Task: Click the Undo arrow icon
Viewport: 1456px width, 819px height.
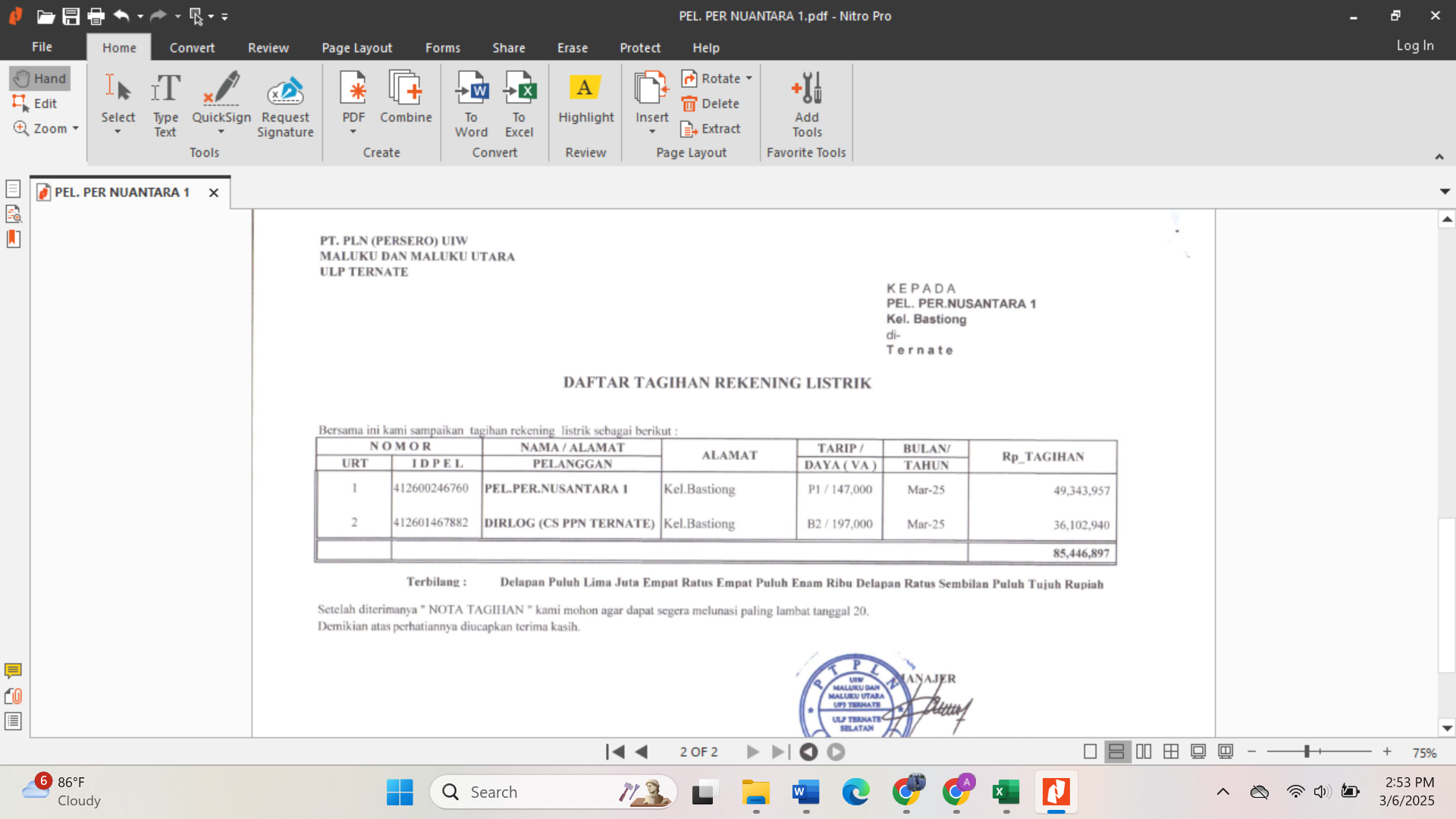Action: [x=121, y=15]
